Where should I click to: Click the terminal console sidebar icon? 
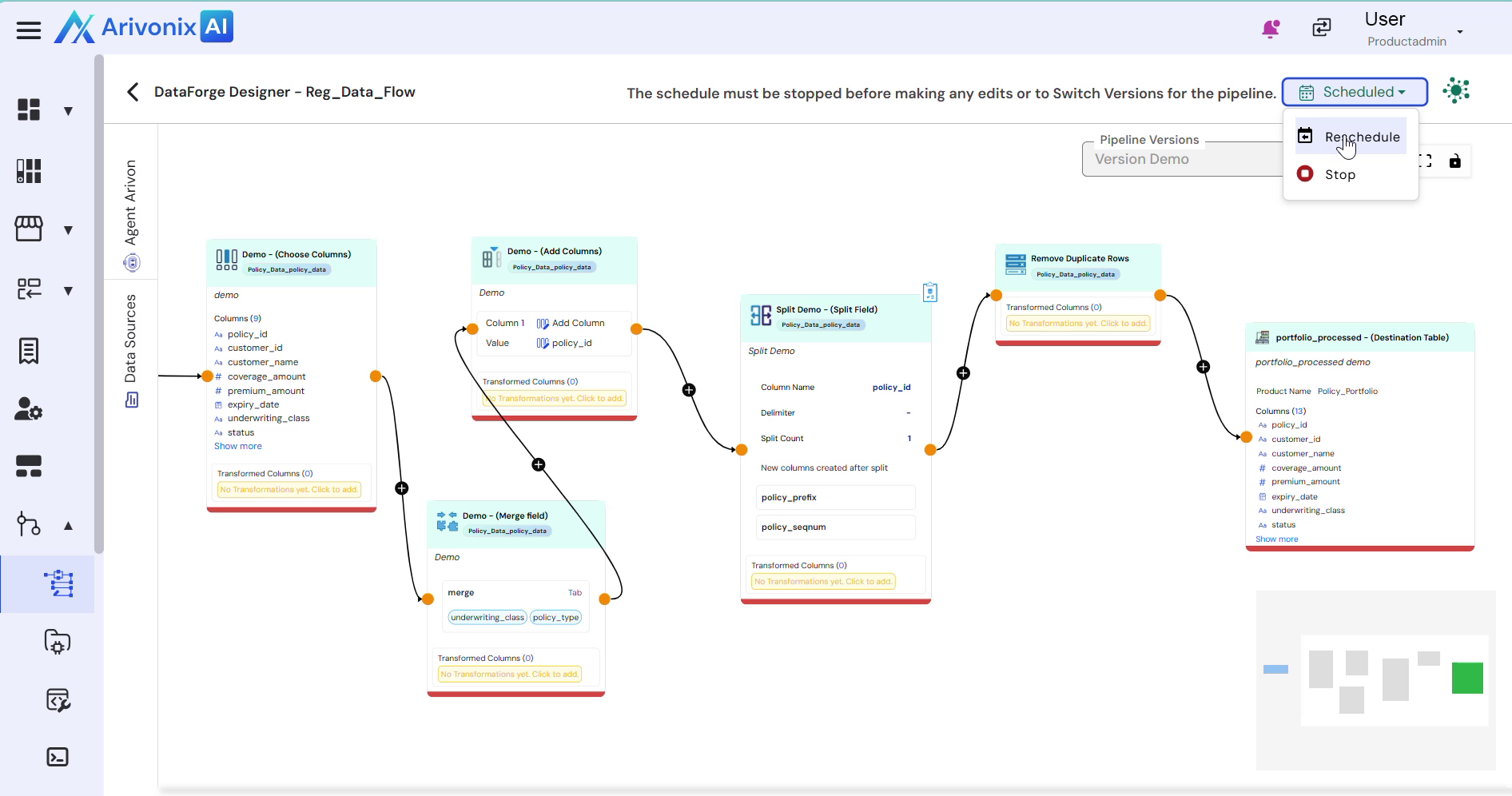(x=58, y=757)
